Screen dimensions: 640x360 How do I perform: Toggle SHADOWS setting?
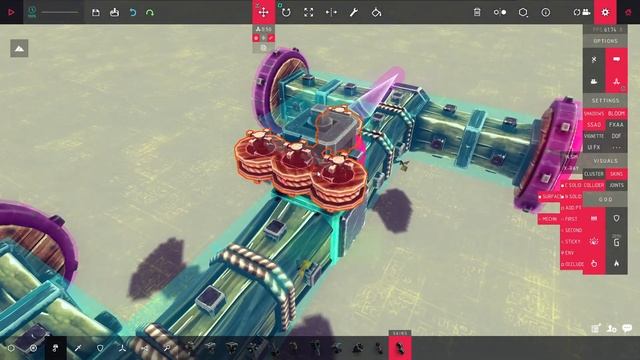coord(593,113)
